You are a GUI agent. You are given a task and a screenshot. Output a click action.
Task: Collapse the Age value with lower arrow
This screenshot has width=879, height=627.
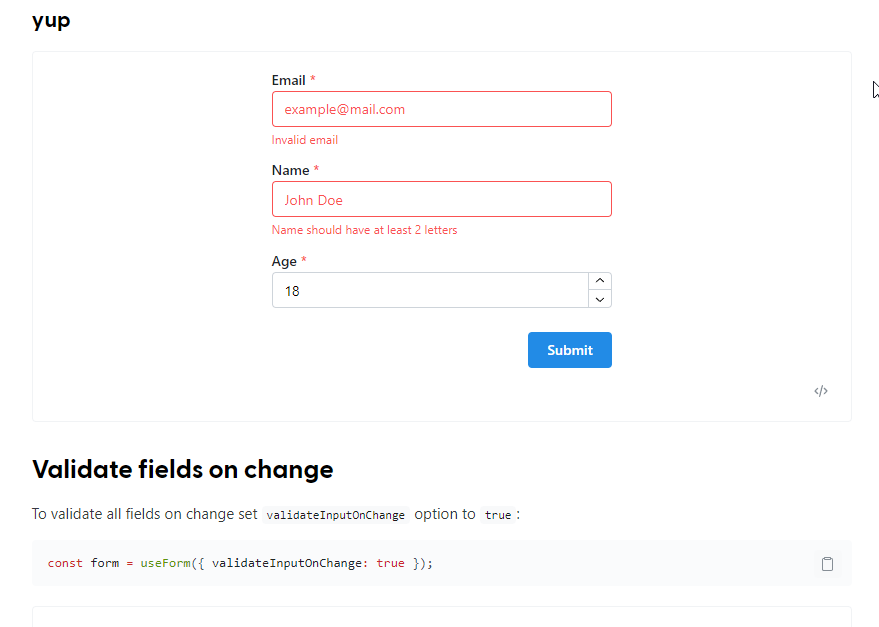599,300
